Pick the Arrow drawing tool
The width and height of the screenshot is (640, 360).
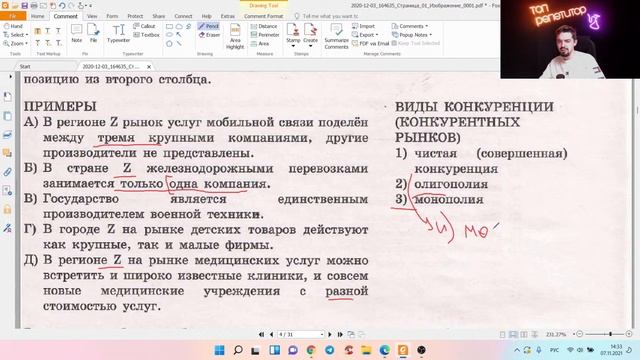[x=179, y=35]
